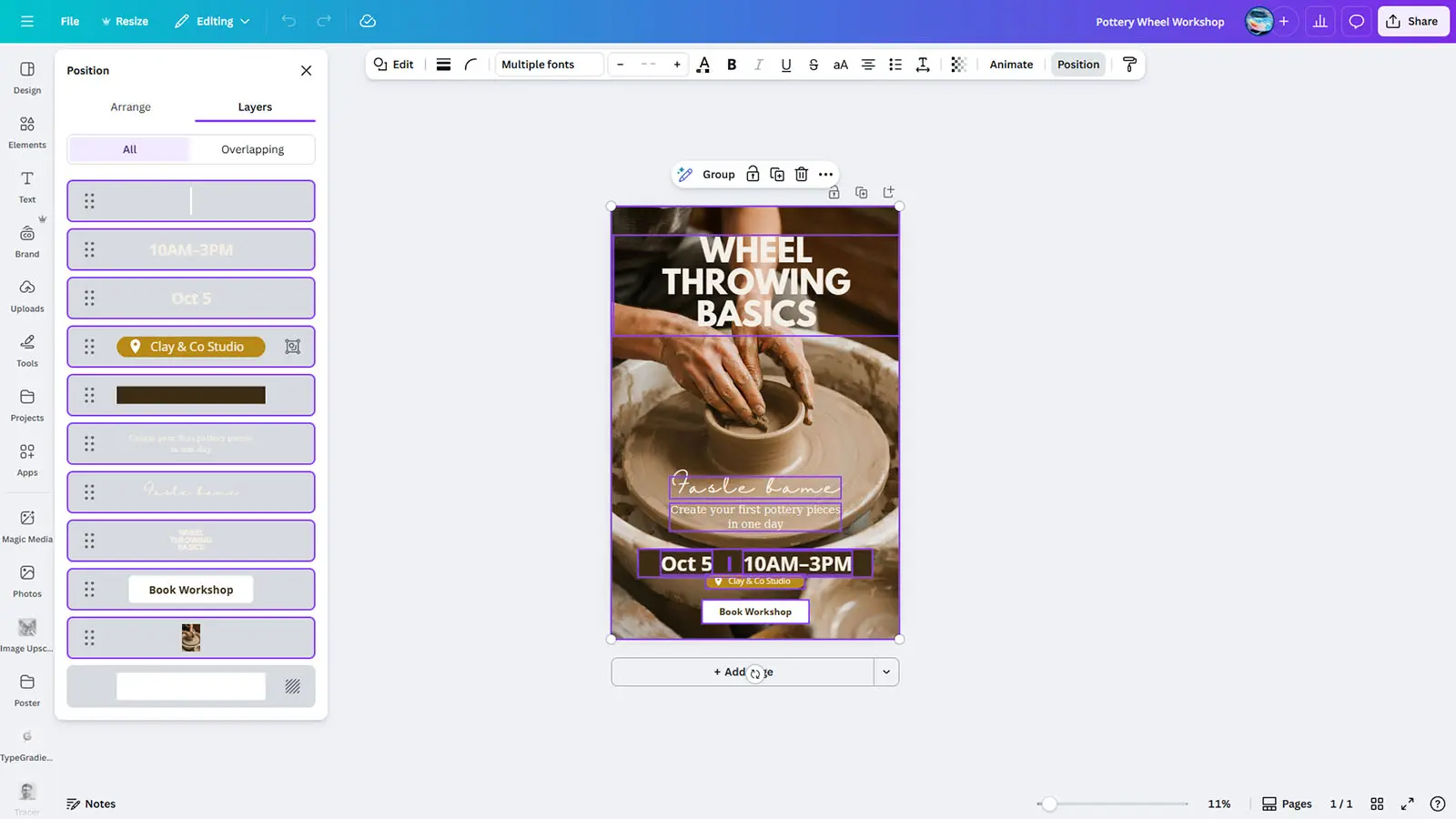
Task: Toggle italic text formatting
Action: click(758, 64)
